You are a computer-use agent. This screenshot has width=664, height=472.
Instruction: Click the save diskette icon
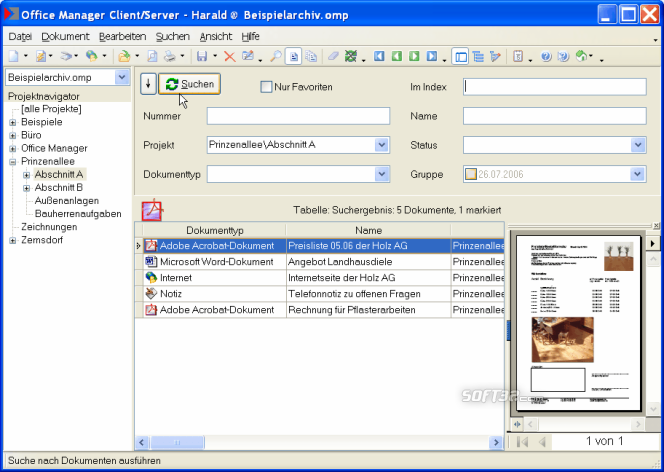click(202, 56)
